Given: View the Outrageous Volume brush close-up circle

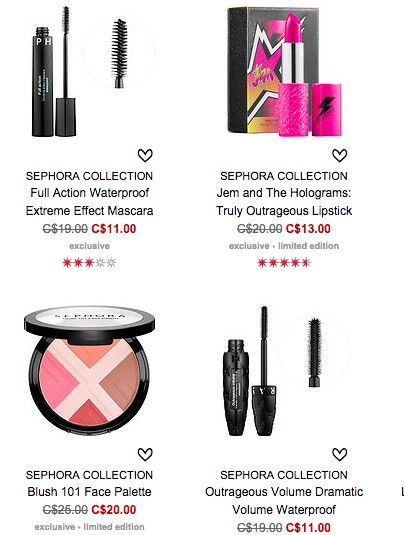Looking at the screenshot, I should point(314,352).
